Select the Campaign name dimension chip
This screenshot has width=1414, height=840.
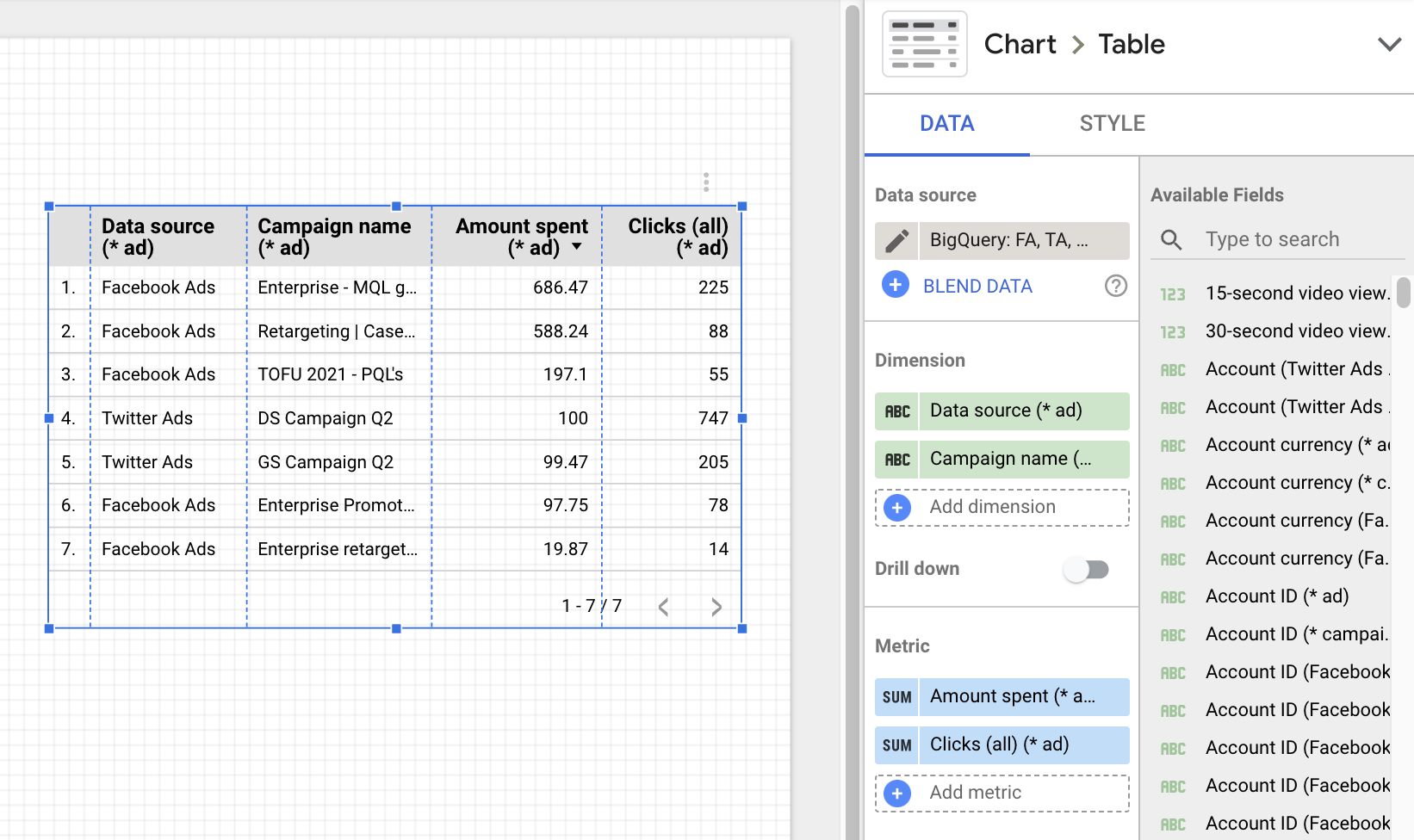[1023, 460]
